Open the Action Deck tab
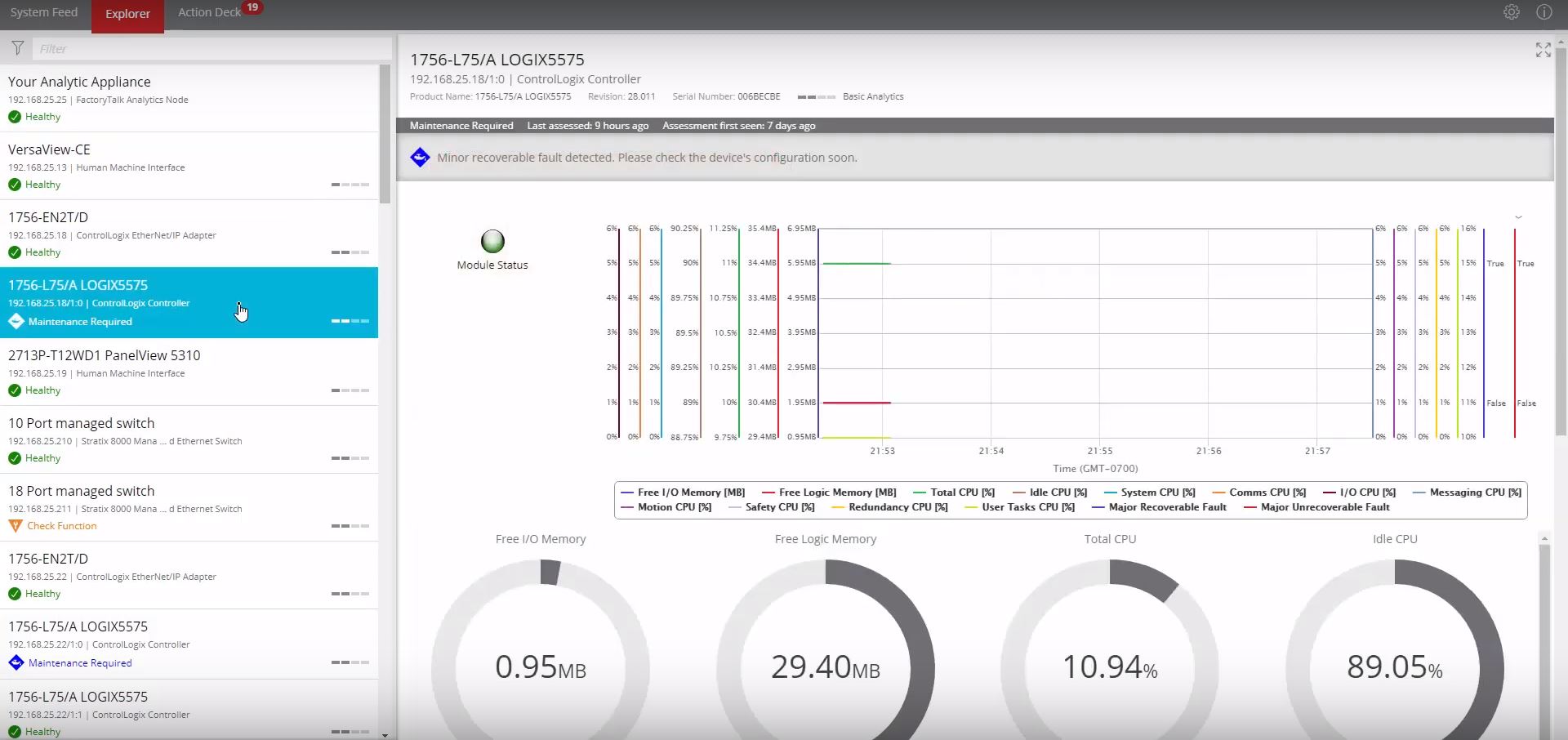This screenshot has width=1568, height=740. (210, 12)
